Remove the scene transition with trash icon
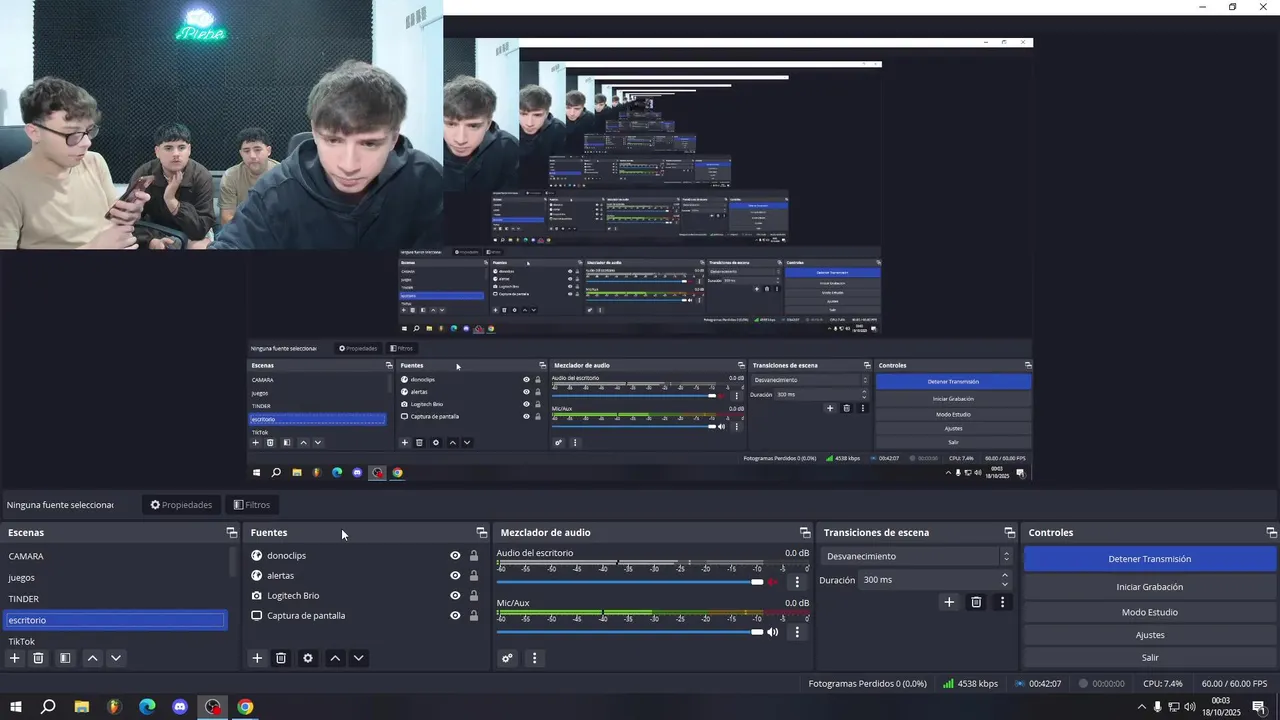Screen dimensions: 1280x720 [976, 602]
